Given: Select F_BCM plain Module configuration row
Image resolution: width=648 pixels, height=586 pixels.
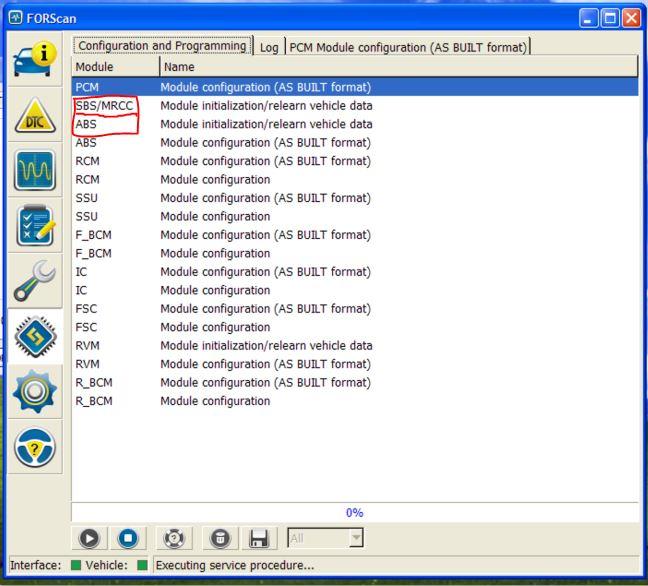Looking at the screenshot, I should [x=355, y=253].
